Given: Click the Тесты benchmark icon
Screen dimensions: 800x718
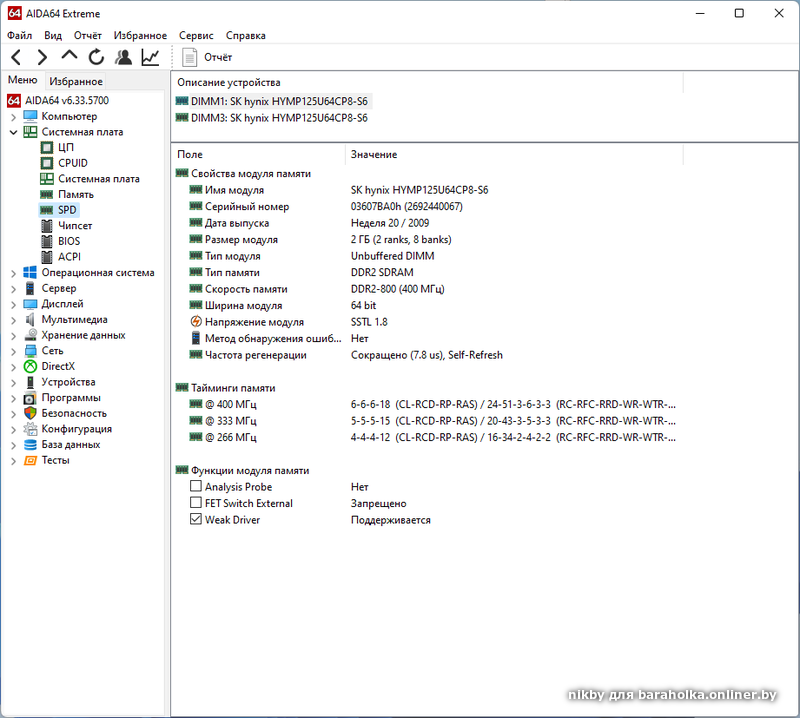Looking at the screenshot, I should pos(30,460).
